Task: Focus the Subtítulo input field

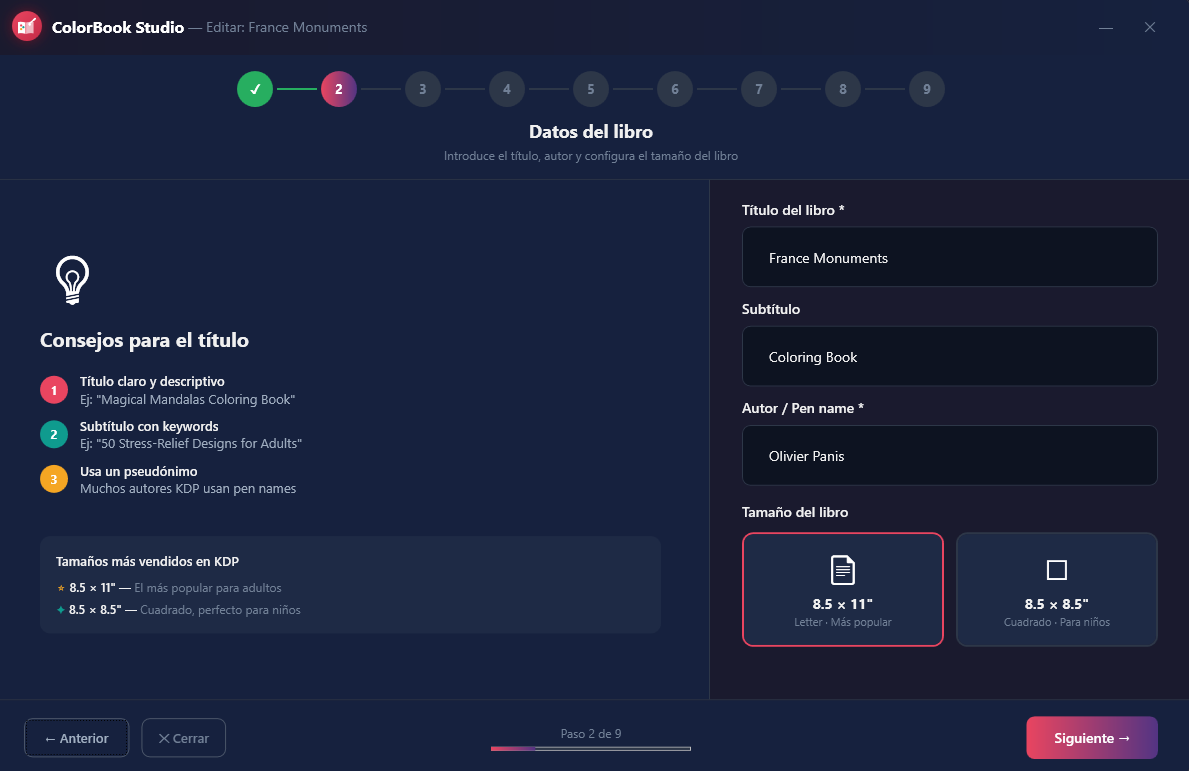Action: 949,356
